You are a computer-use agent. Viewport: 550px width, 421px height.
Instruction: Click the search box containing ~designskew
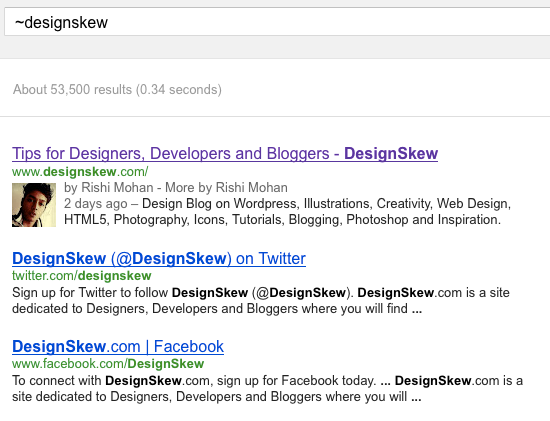click(277, 22)
